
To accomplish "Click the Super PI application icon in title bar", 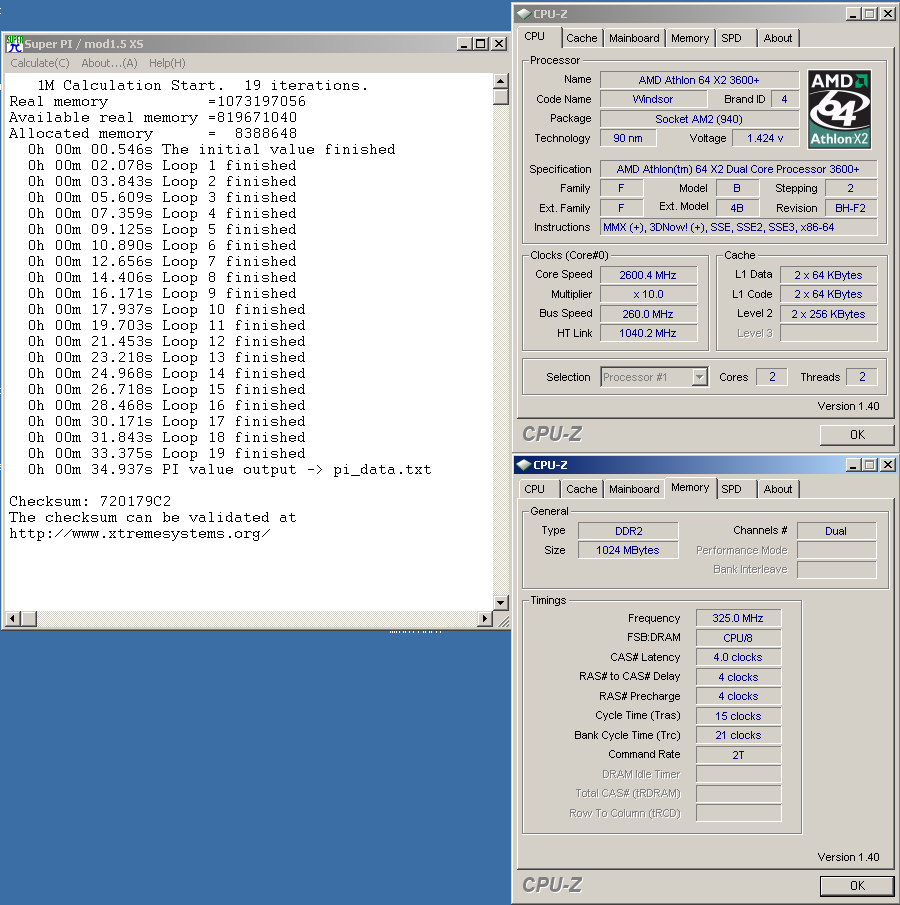I will pyautogui.click(x=14, y=44).
